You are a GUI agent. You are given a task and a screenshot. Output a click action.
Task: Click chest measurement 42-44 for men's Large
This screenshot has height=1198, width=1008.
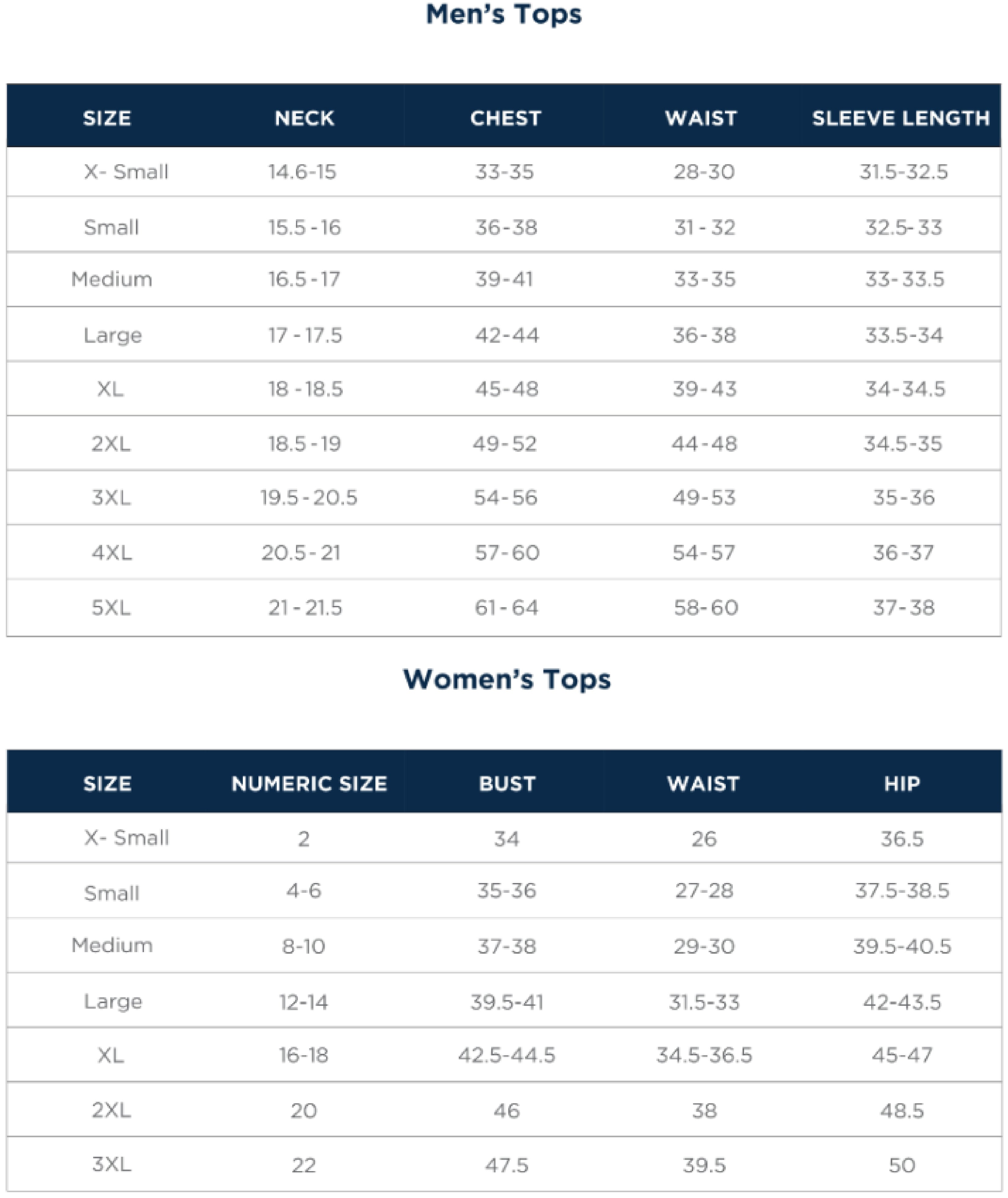[507, 335]
